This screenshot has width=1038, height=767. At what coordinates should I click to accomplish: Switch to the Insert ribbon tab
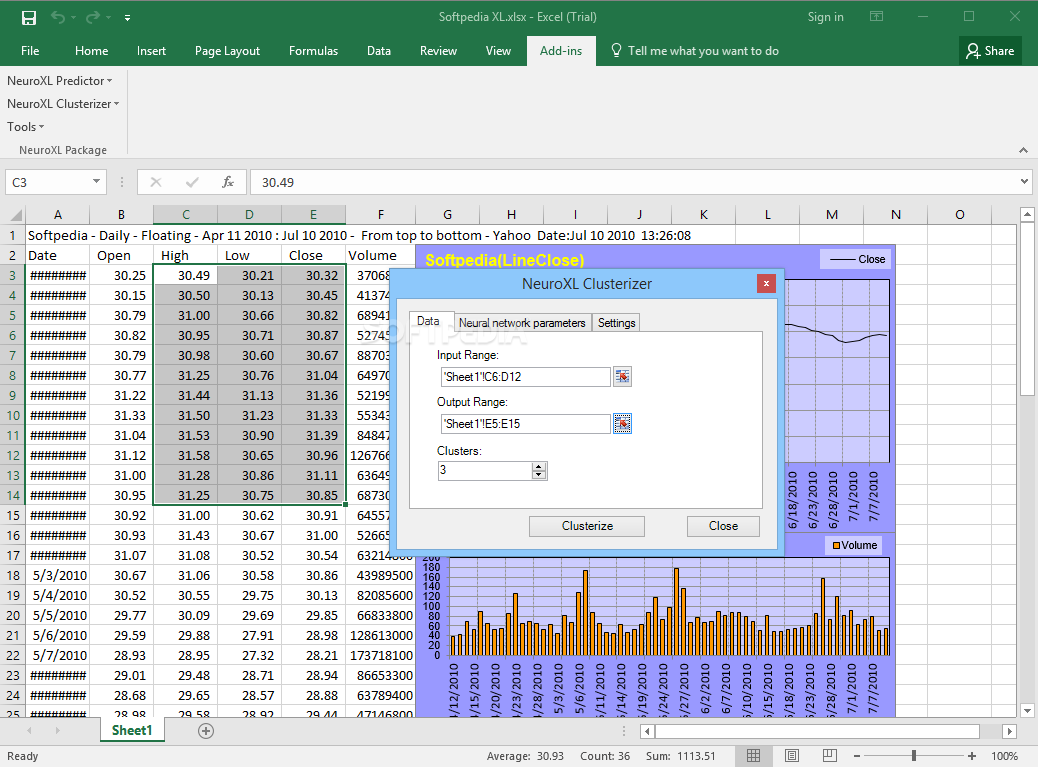pyautogui.click(x=151, y=51)
